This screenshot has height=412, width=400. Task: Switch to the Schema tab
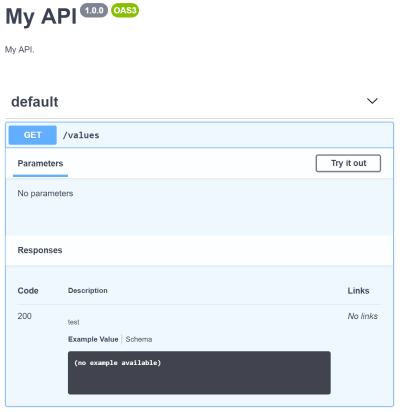(139, 339)
